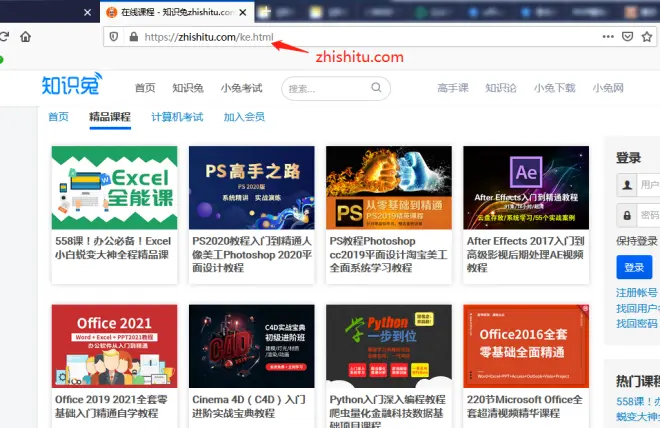This screenshot has height=428, width=660.
Task: Open the page actions three-dot menu
Action: point(608,37)
